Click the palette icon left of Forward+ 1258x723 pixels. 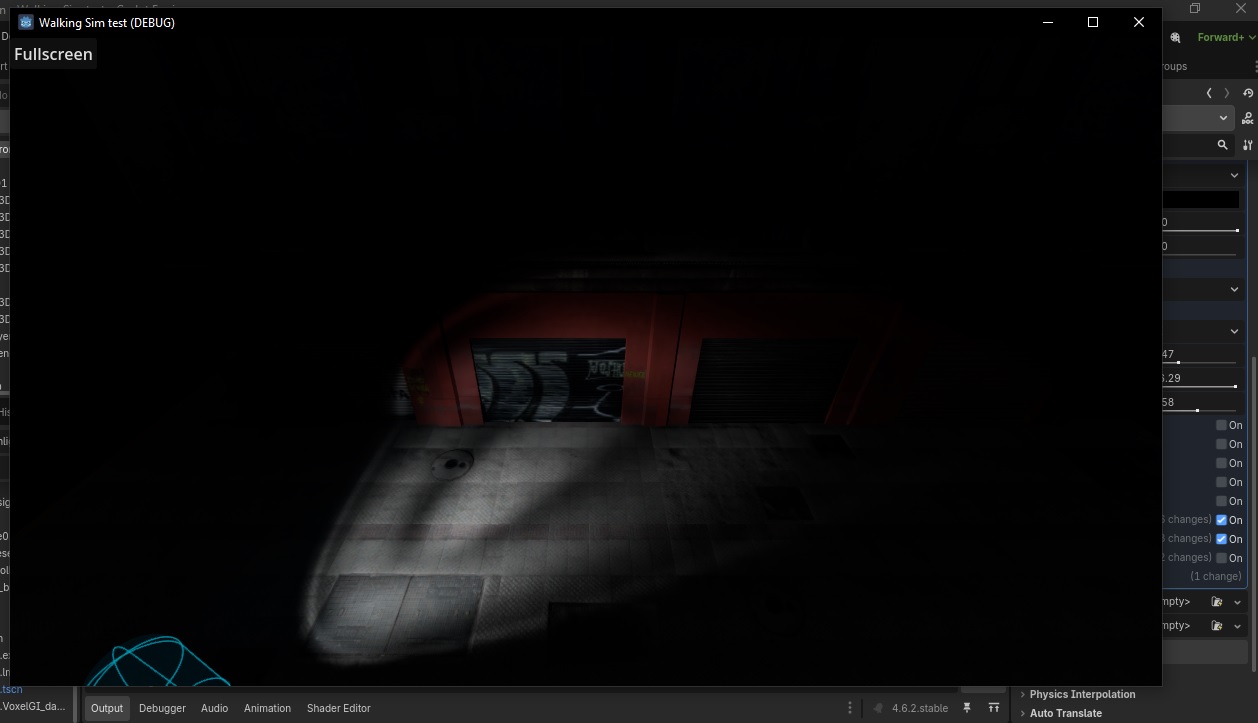(x=1174, y=37)
